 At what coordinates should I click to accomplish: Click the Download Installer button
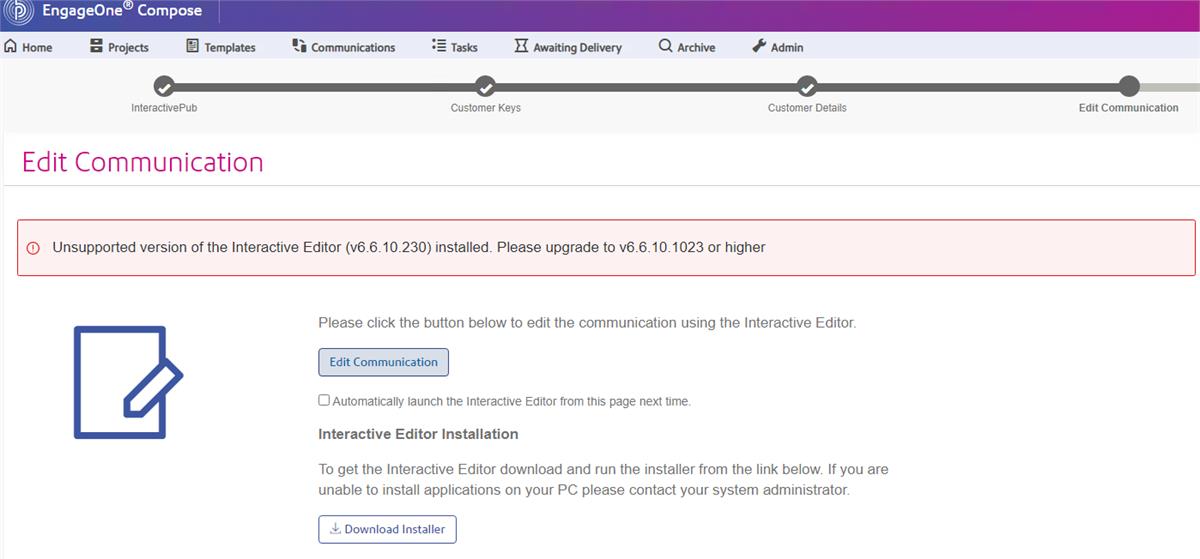tap(388, 529)
